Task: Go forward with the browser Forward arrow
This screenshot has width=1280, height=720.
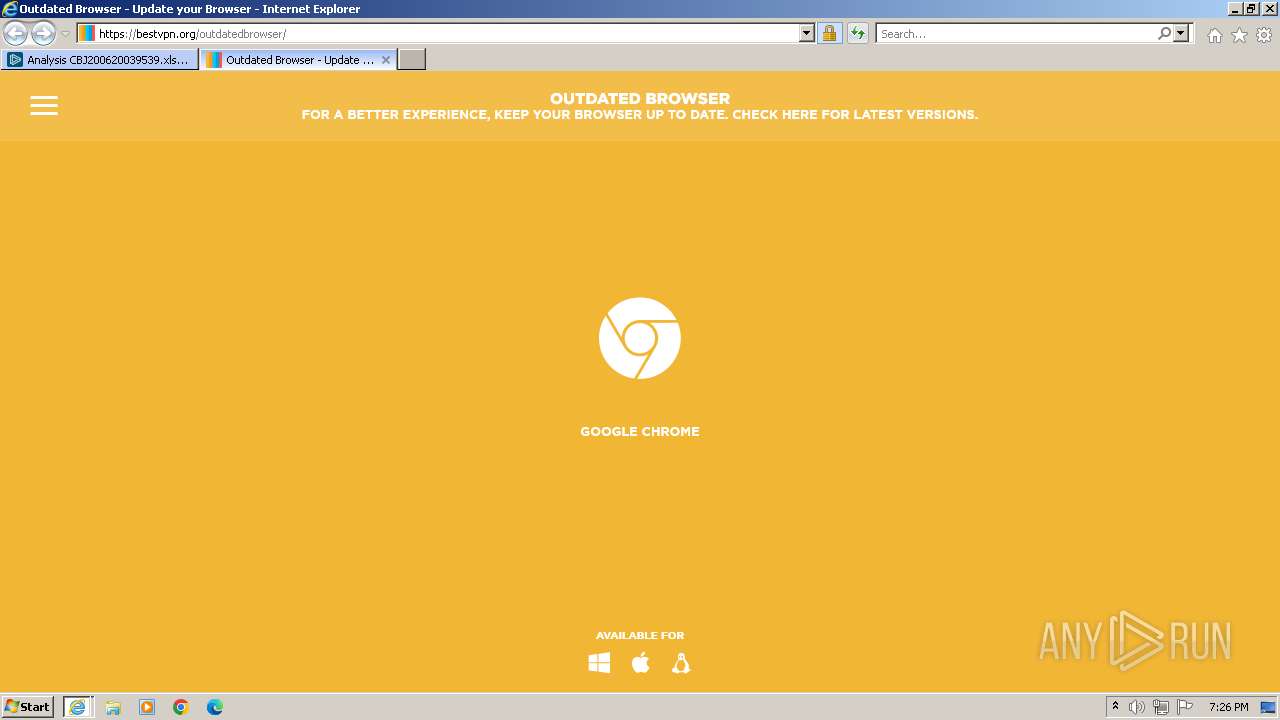Action: (43, 33)
